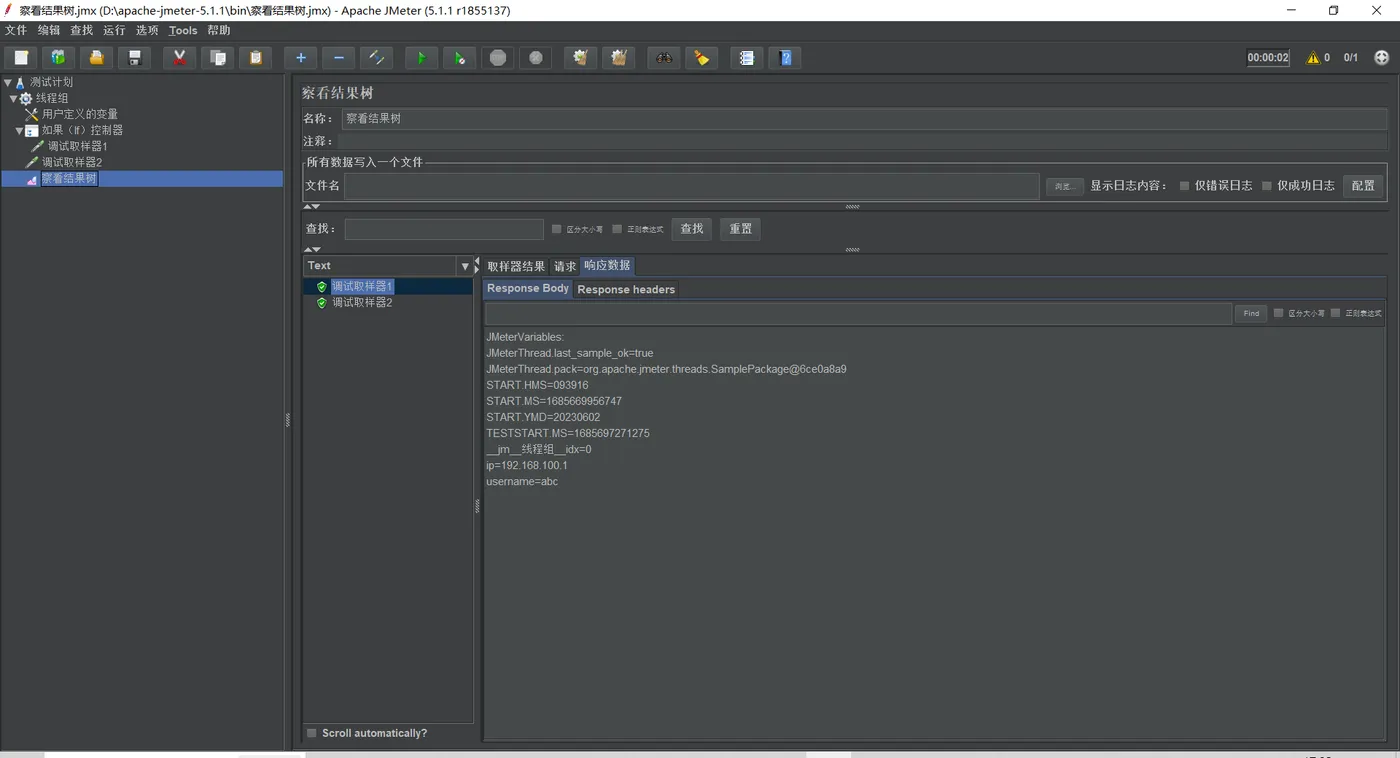Select the 响应数据 tab
Viewport: 1400px width, 758px height.
pos(607,266)
